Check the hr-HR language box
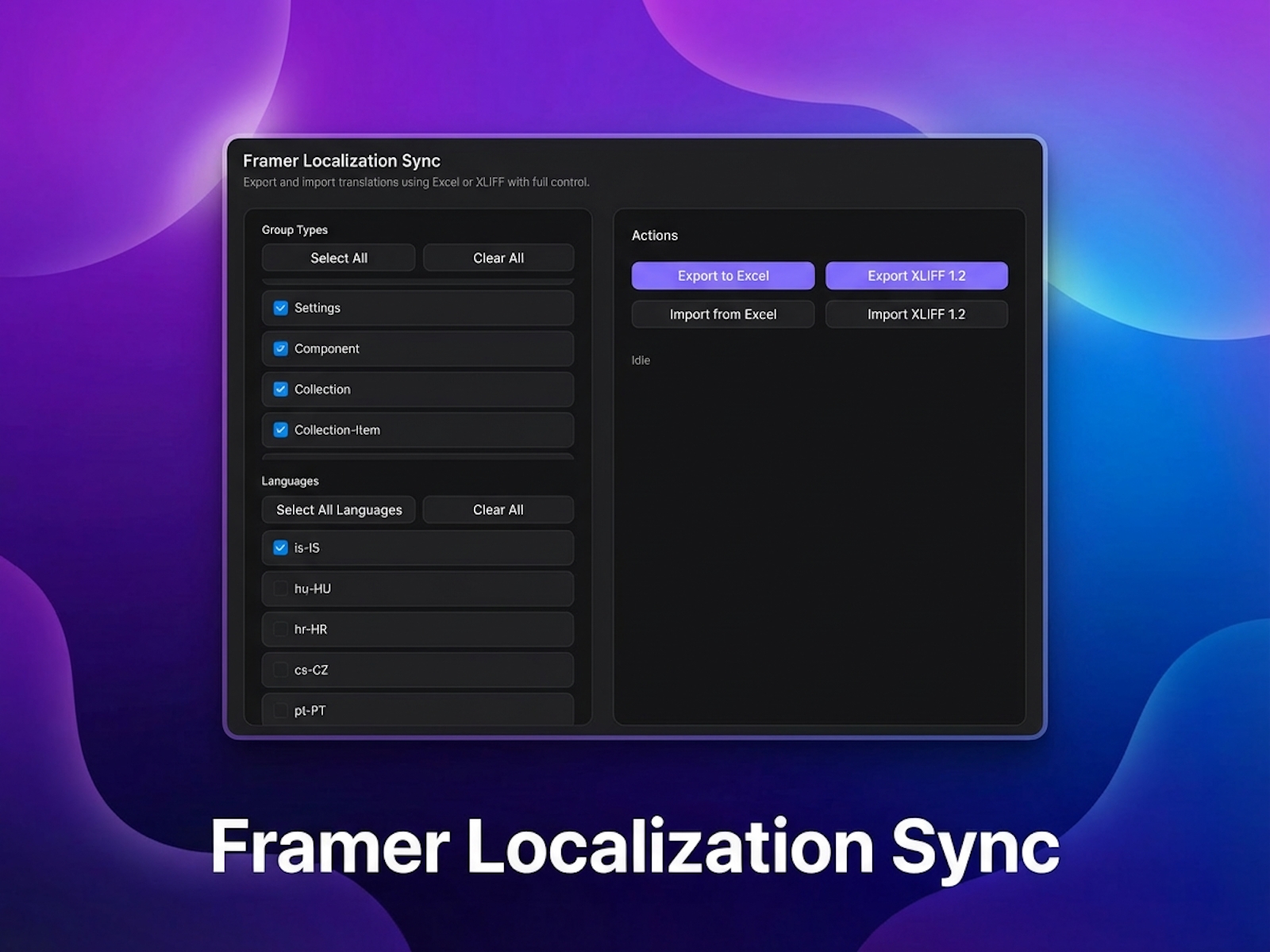1270x952 pixels. [280, 629]
